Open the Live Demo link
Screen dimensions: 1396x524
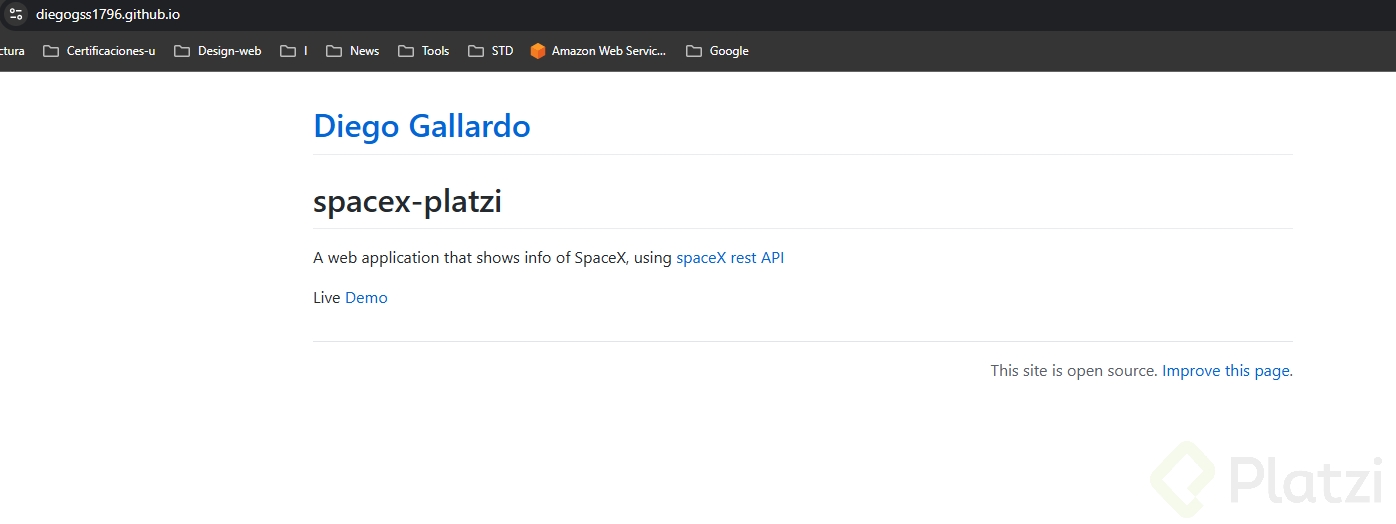(366, 298)
